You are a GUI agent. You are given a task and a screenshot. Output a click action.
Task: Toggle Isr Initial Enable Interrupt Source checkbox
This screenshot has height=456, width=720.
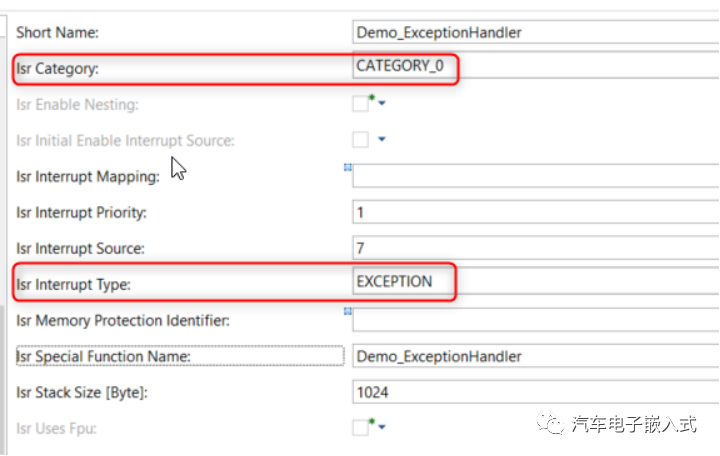[x=360, y=140]
